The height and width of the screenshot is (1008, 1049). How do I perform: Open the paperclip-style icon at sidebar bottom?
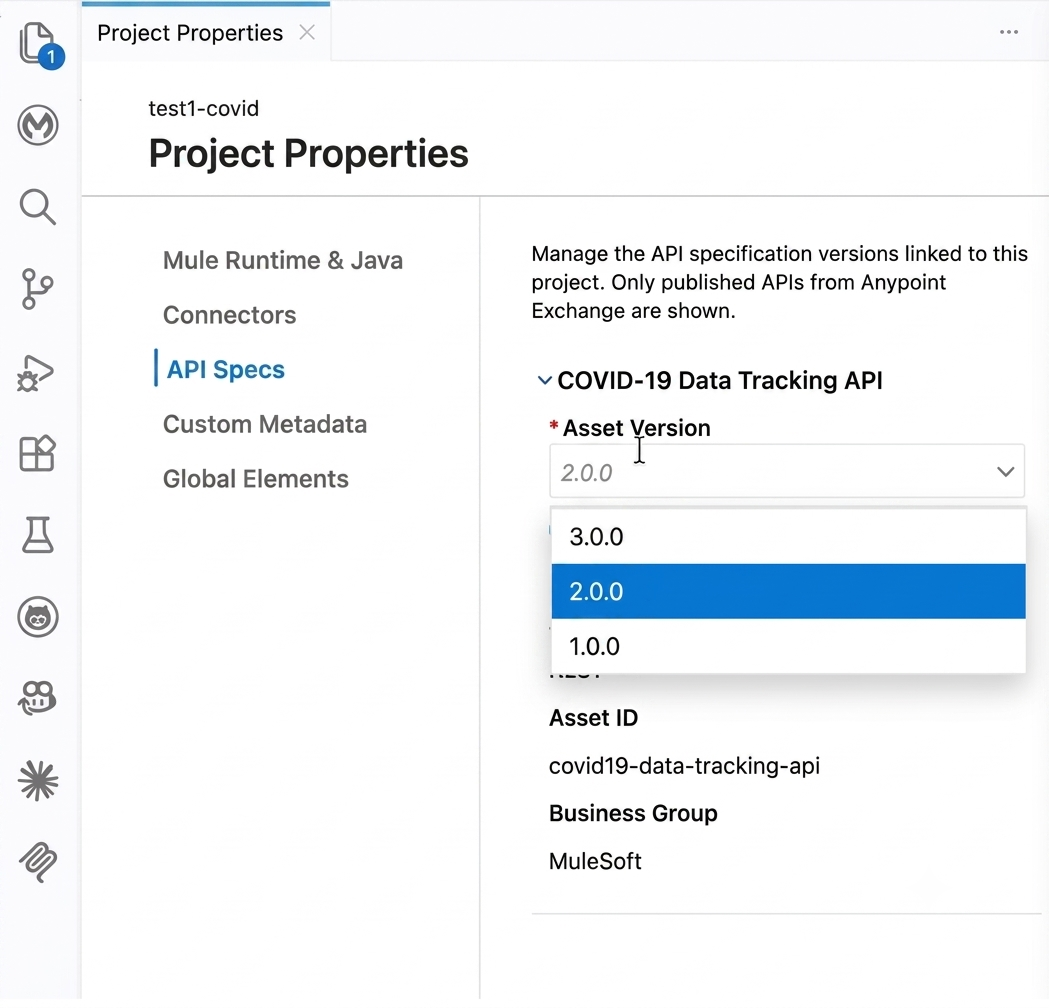(x=38, y=862)
